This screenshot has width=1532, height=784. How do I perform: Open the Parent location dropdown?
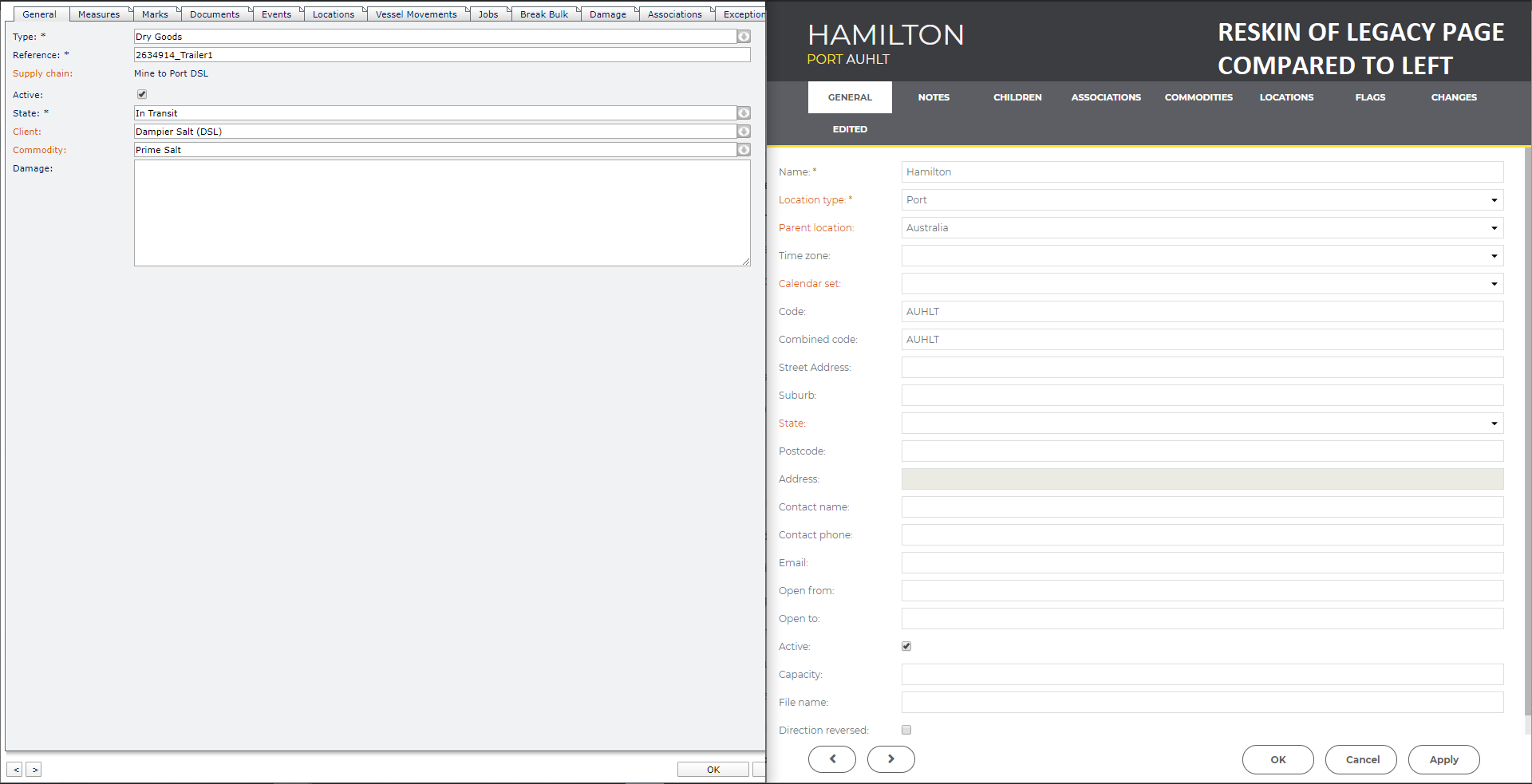pos(1494,228)
